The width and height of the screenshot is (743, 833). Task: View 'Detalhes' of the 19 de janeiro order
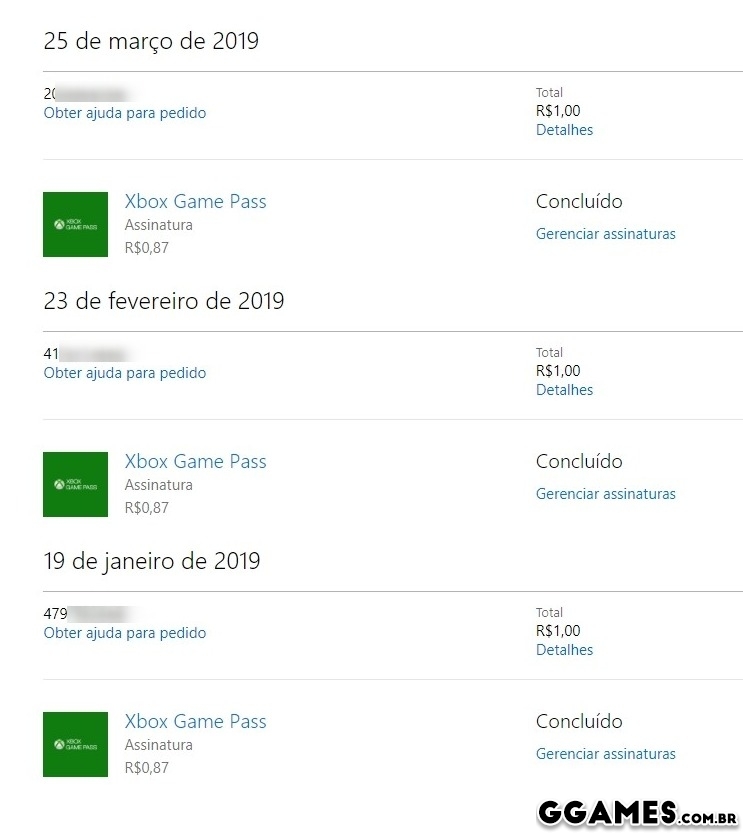[564, 650]
